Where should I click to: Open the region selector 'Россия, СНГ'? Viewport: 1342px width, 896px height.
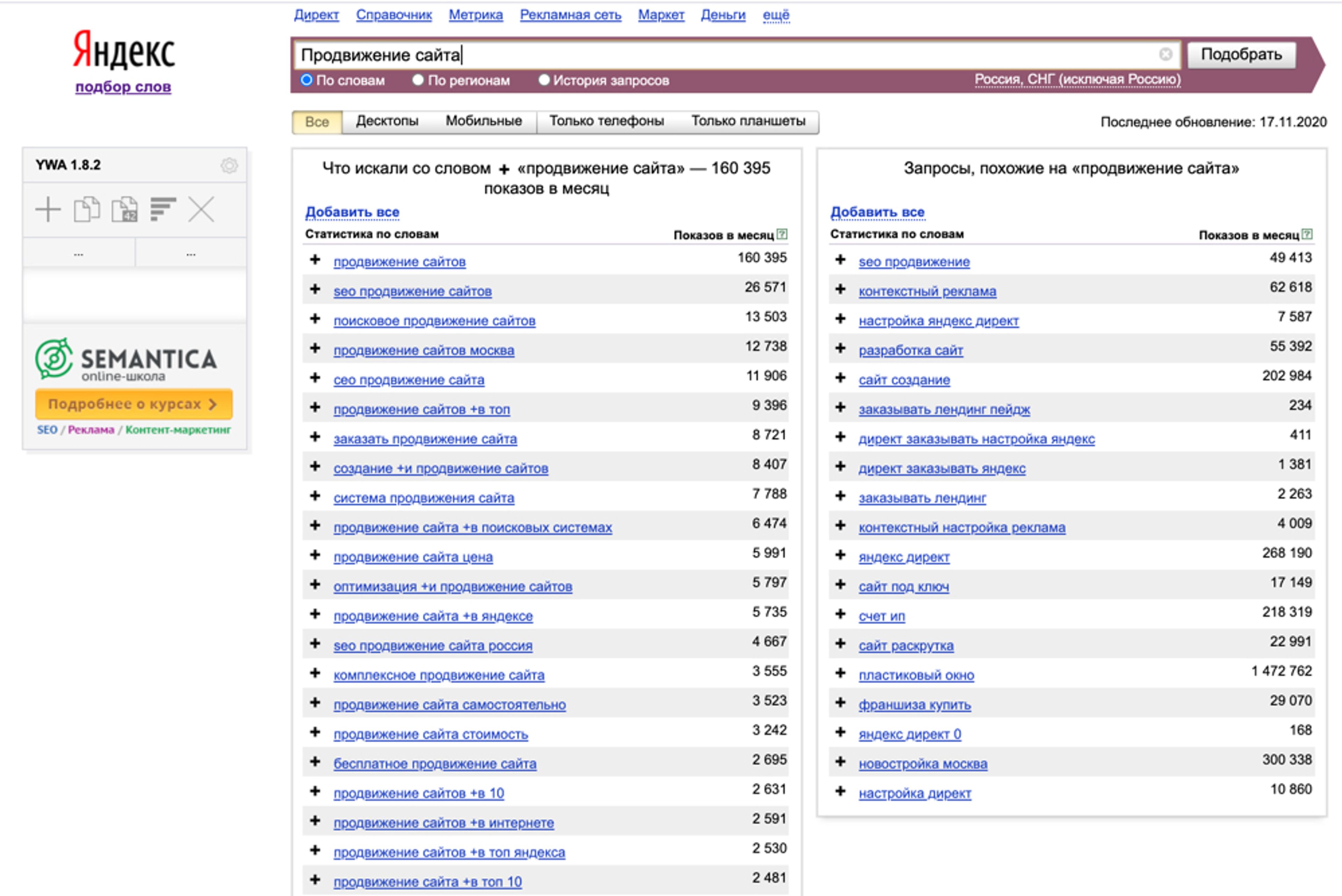(x=1077, y=79)
